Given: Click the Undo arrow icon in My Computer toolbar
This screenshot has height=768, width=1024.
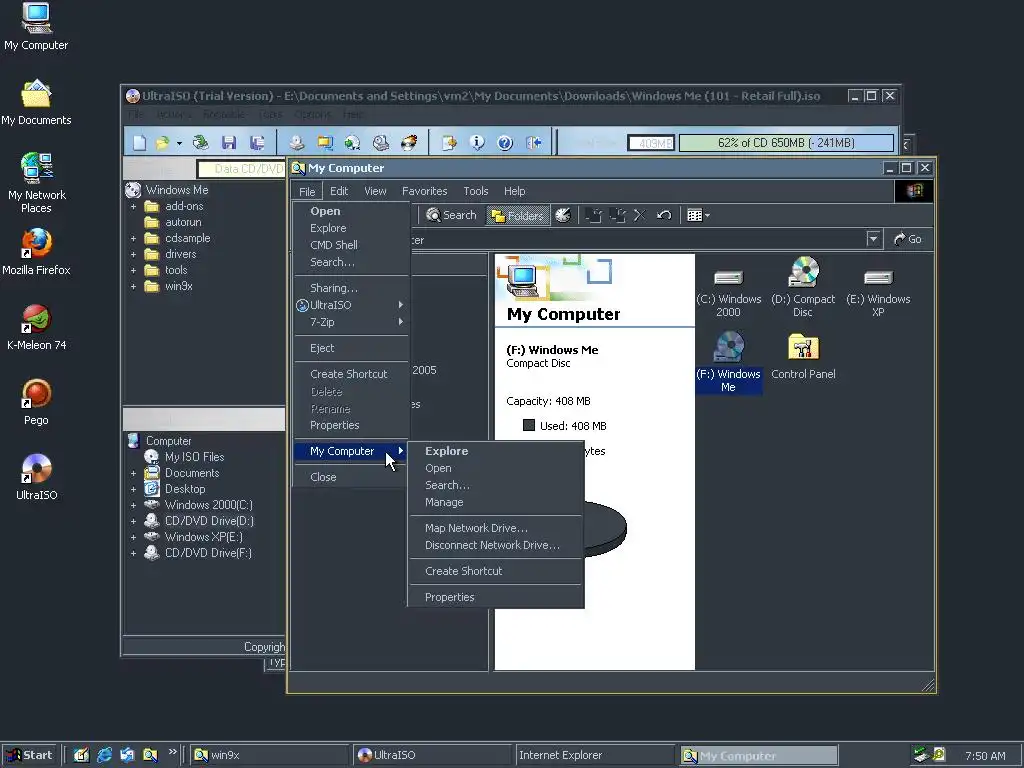Looking at the screenshot, I should 664,215.
